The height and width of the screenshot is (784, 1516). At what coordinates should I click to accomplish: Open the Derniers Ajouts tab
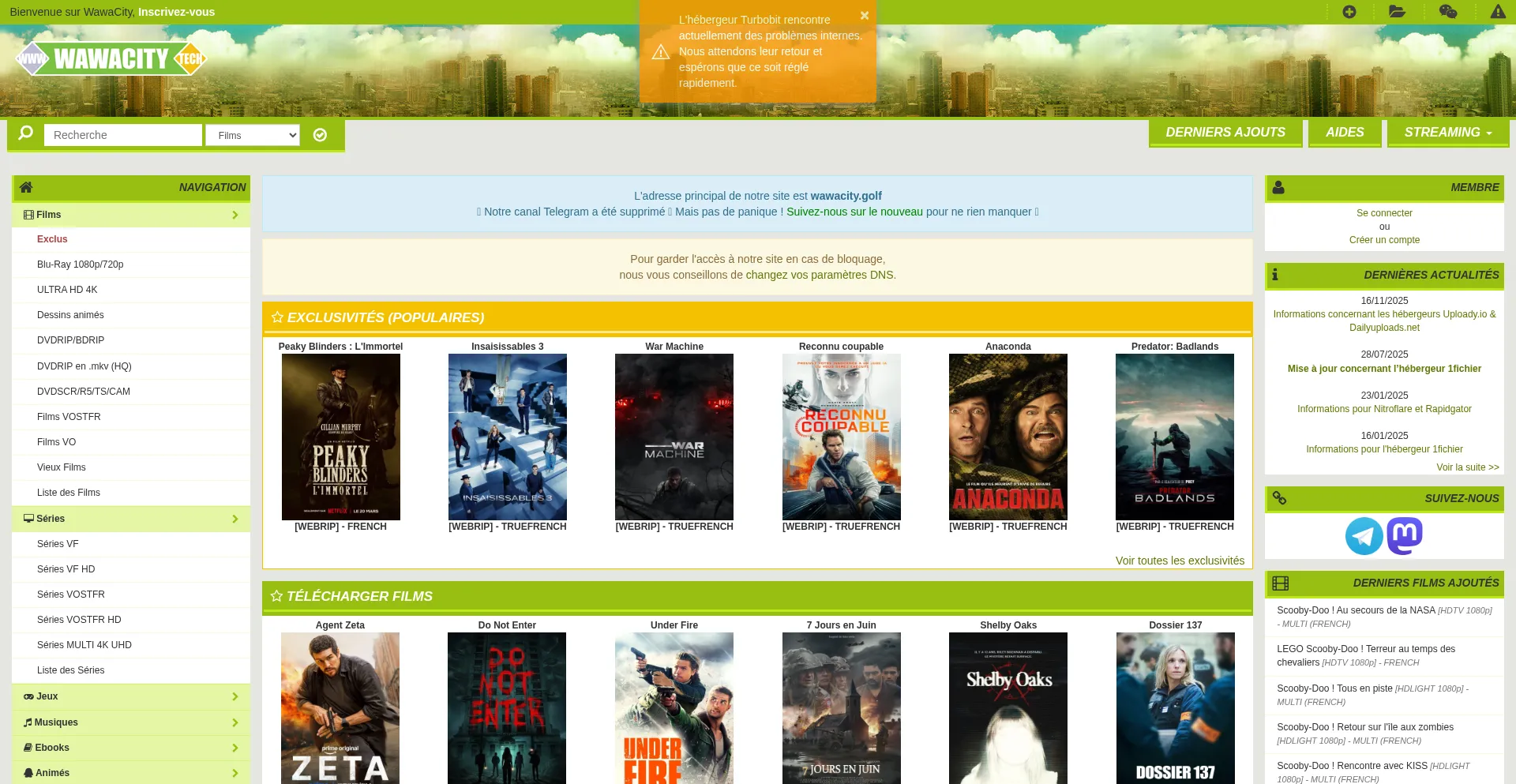pos(1225,133)
